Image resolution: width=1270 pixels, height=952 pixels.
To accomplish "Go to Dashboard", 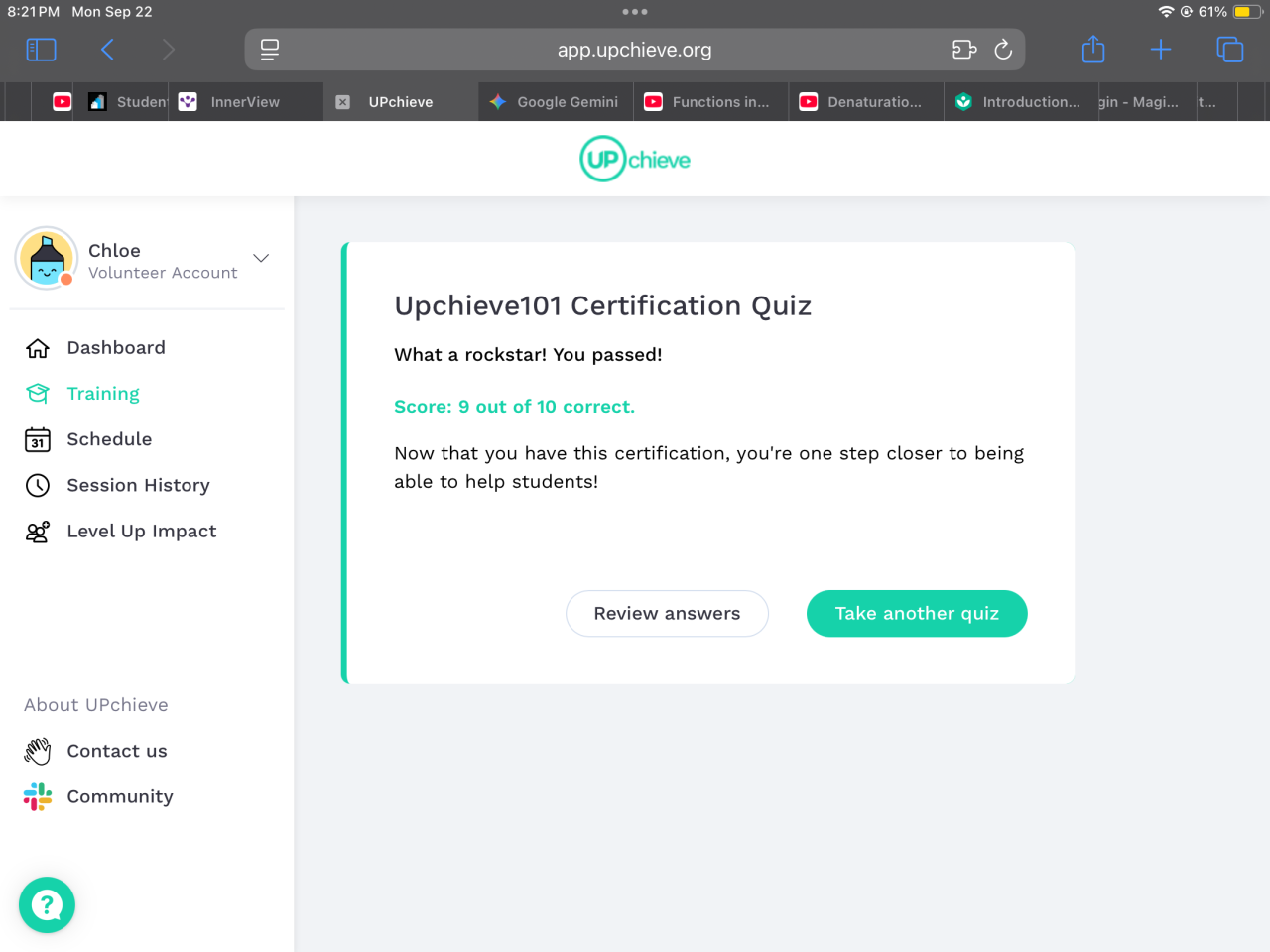I will pyautogui.click(x=116, y=348).
